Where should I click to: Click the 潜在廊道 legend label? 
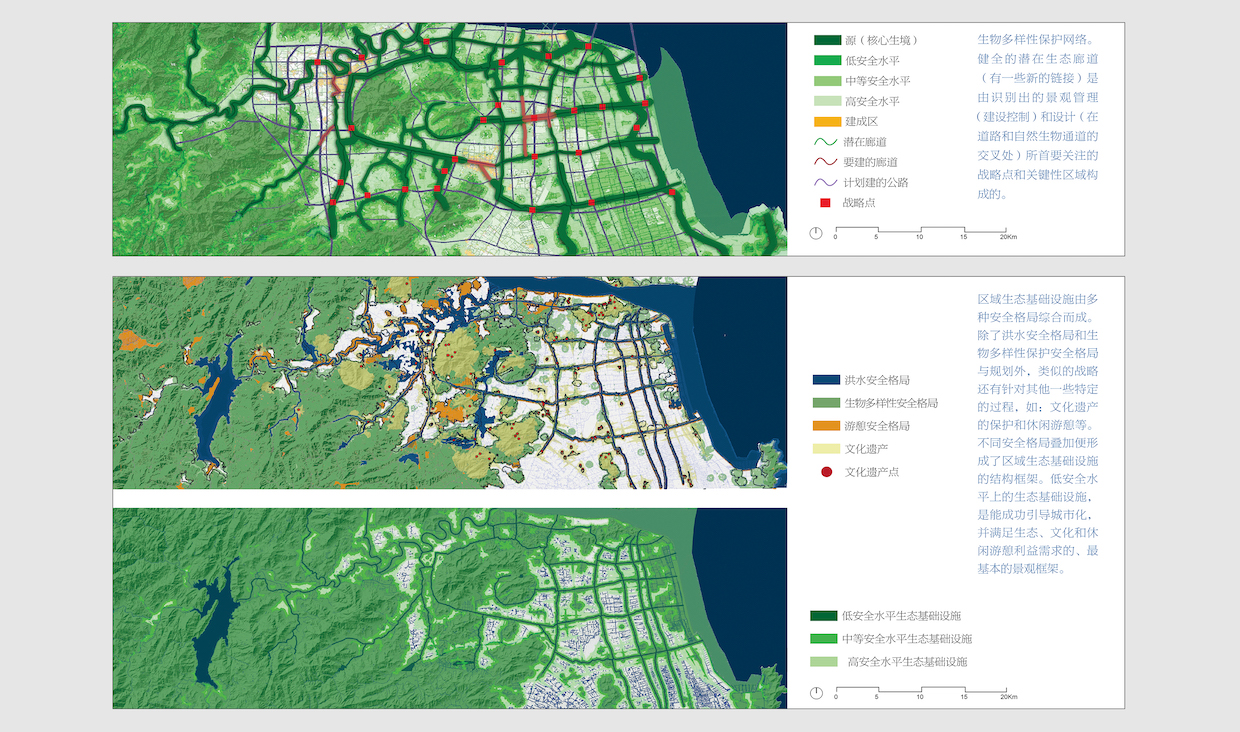[x=865, y=142]
